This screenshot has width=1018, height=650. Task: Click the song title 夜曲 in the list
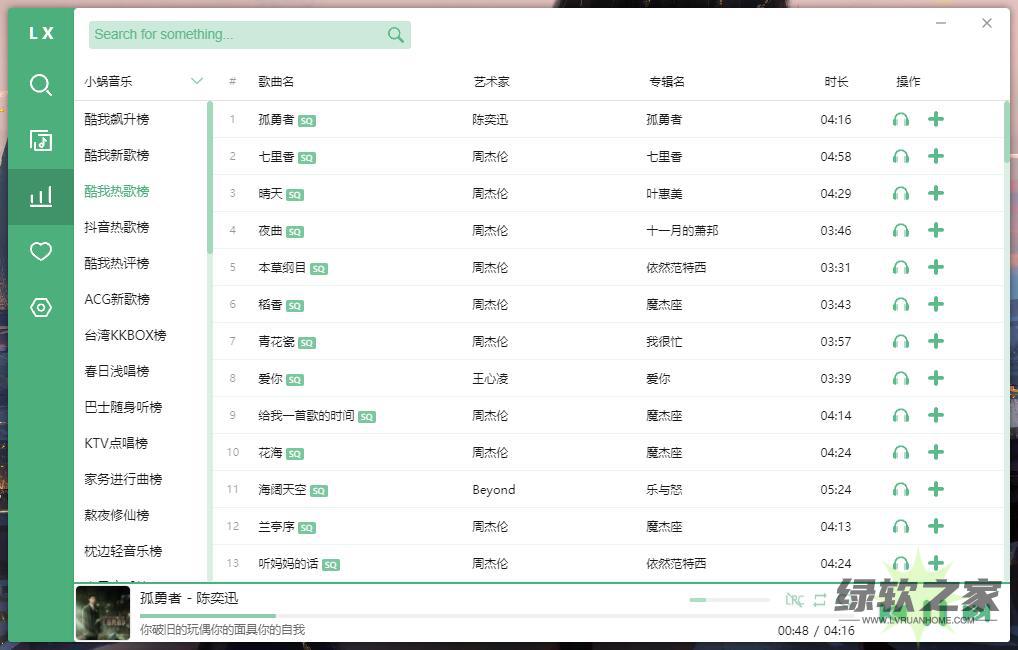click(x=270, y=231)
